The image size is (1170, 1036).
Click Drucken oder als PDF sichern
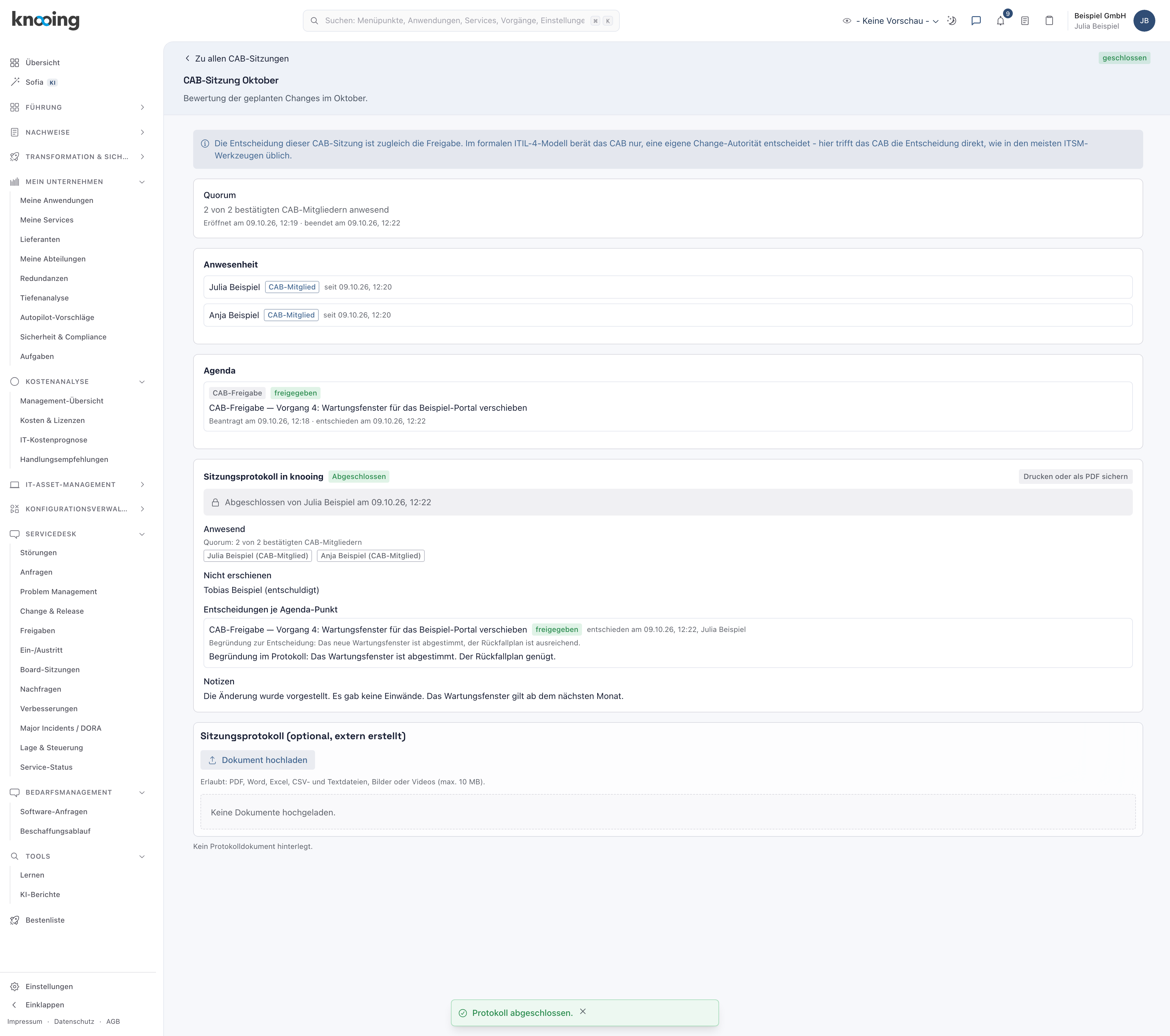point(1075,476)
